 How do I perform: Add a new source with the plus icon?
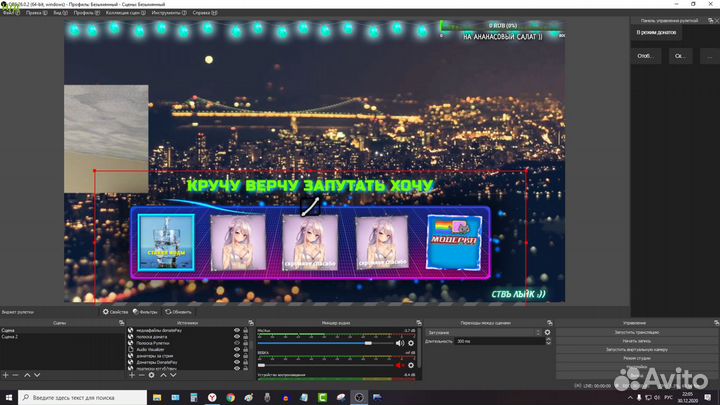coord(130,374)
